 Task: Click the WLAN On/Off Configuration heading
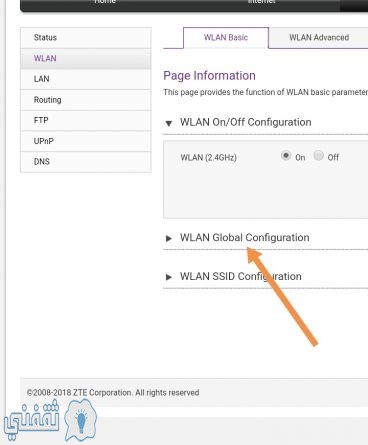246,122
